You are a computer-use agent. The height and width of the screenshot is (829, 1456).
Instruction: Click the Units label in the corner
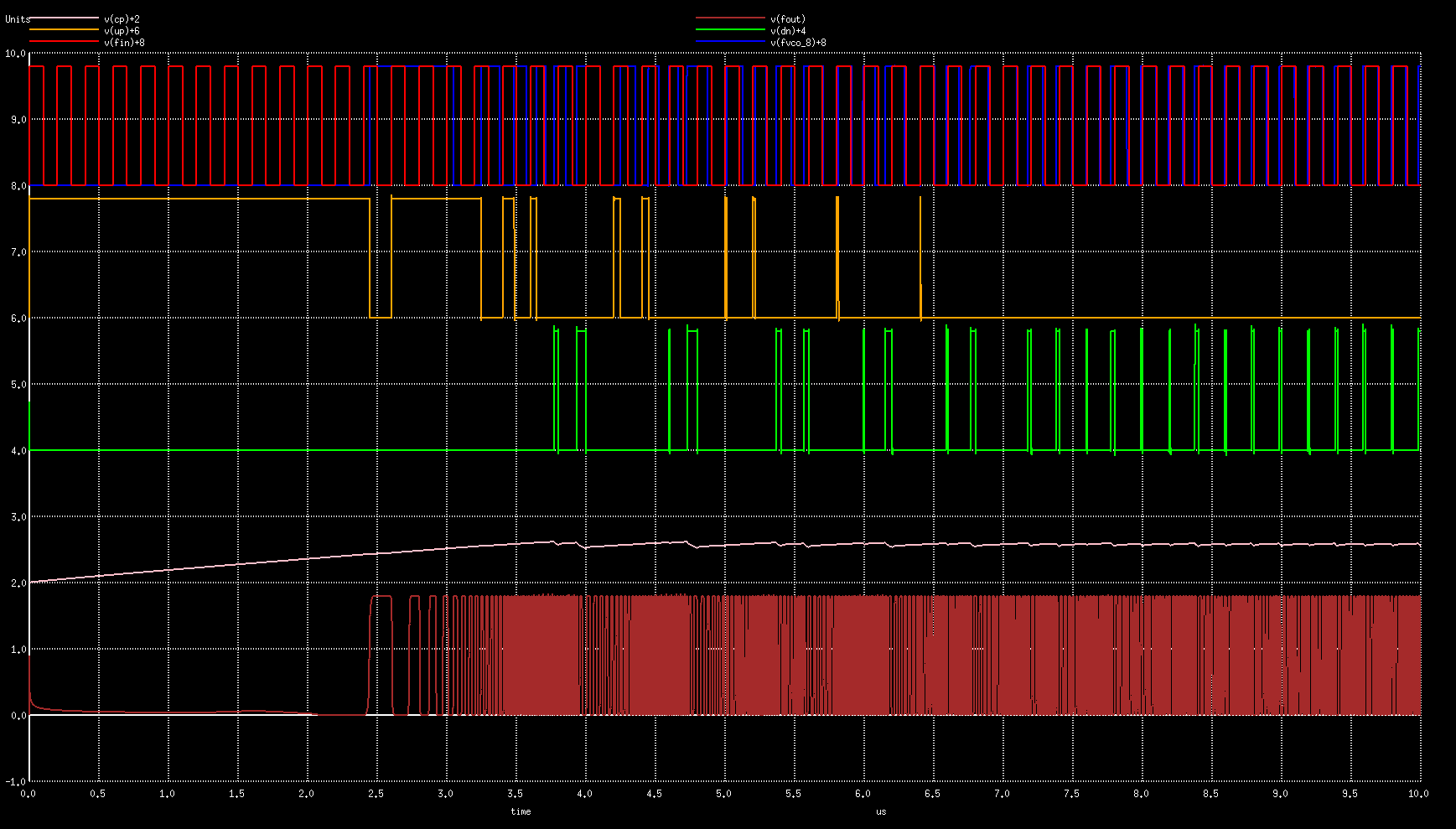(x=18, y=19)
